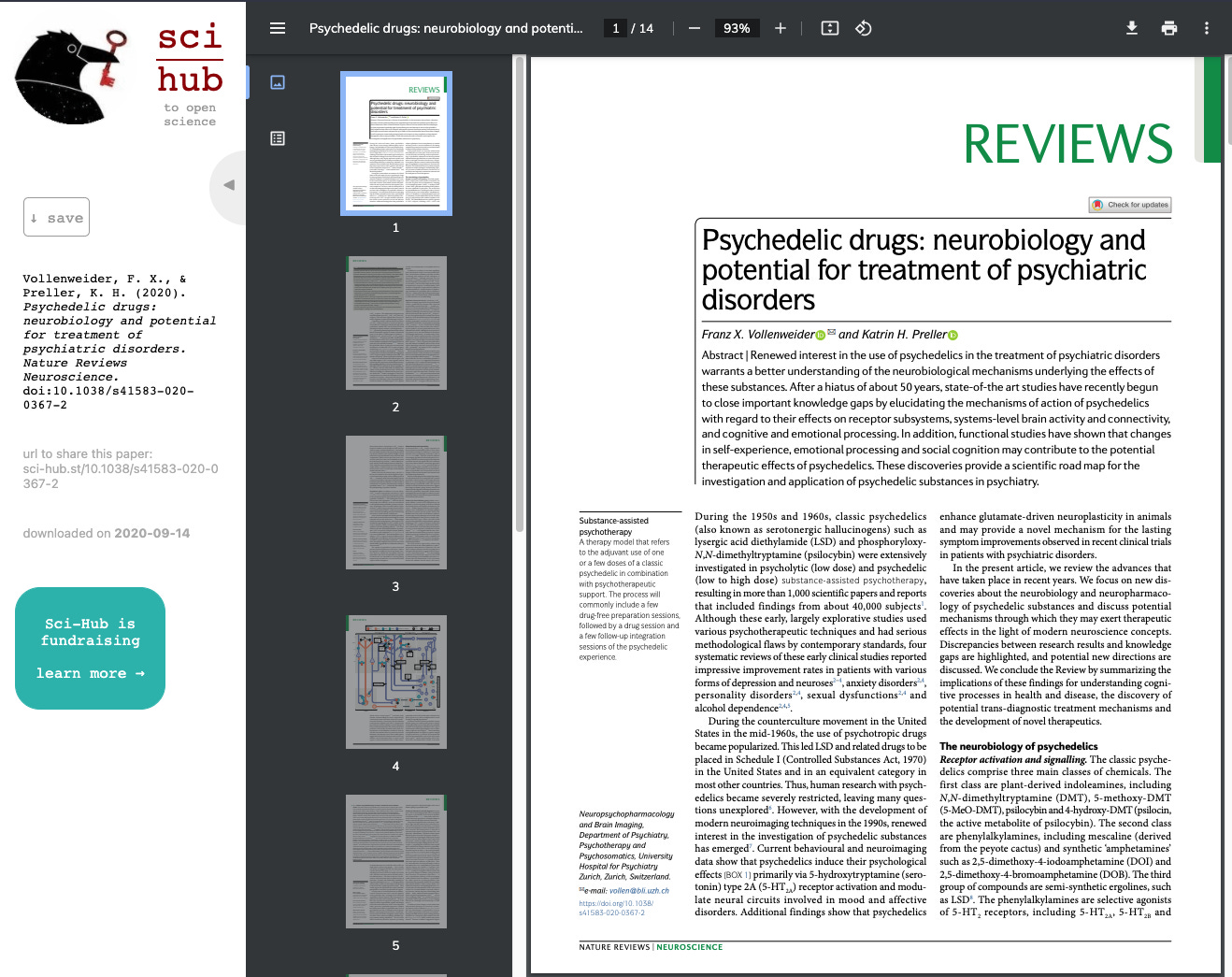Print the document
The height and width of the screenshot is (977, 1232).
pyautogui.click(x=1168, y=28)
